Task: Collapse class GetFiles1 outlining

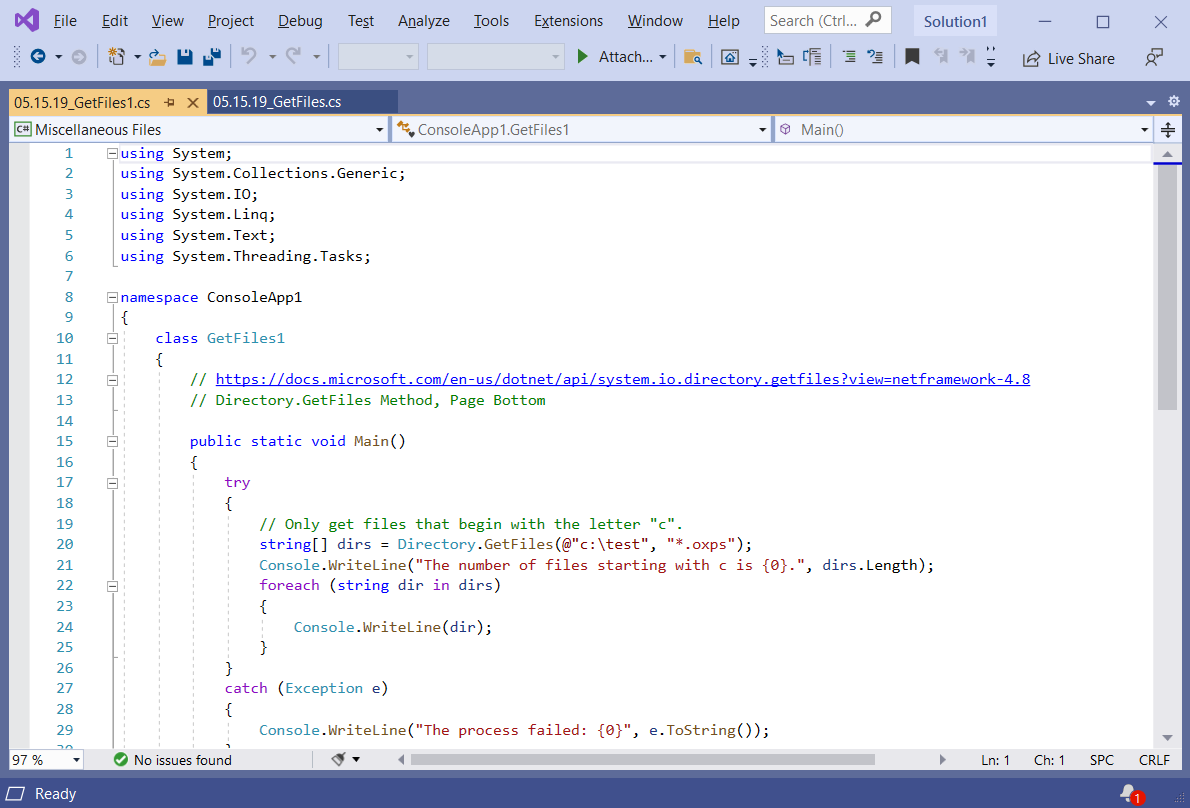Action: 112,338
